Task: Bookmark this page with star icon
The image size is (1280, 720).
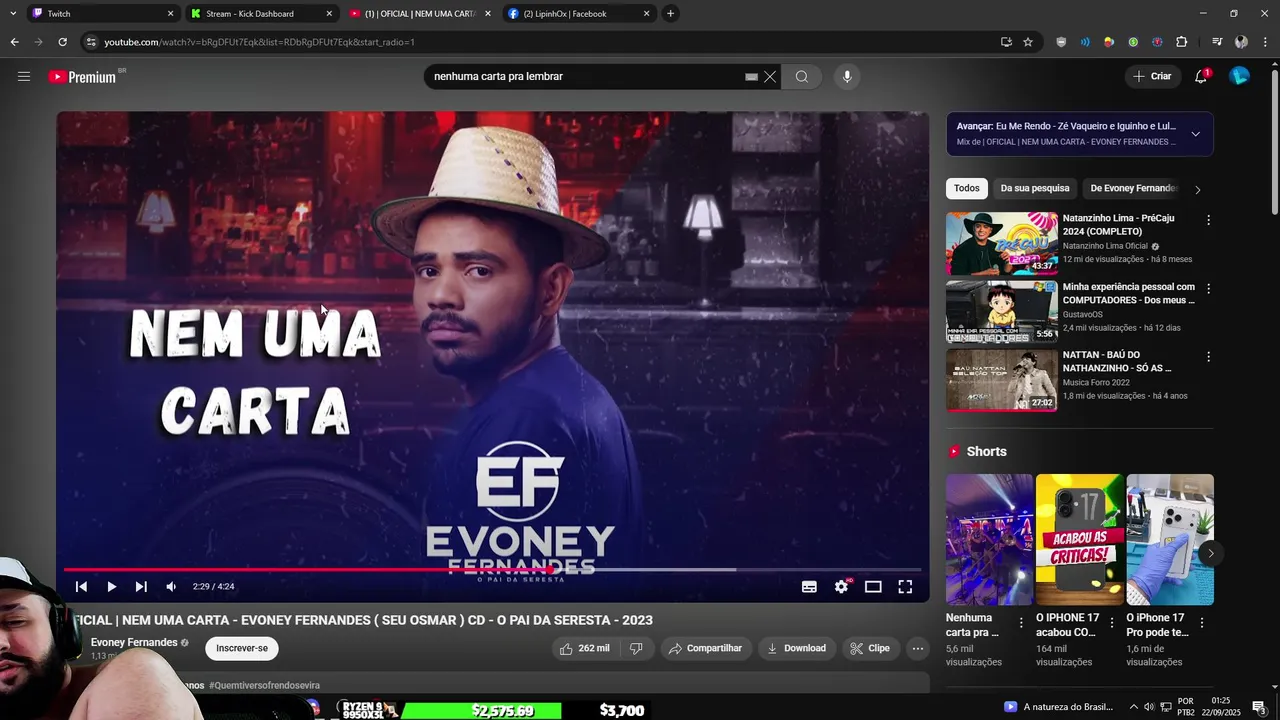Action: point(1028,42)
